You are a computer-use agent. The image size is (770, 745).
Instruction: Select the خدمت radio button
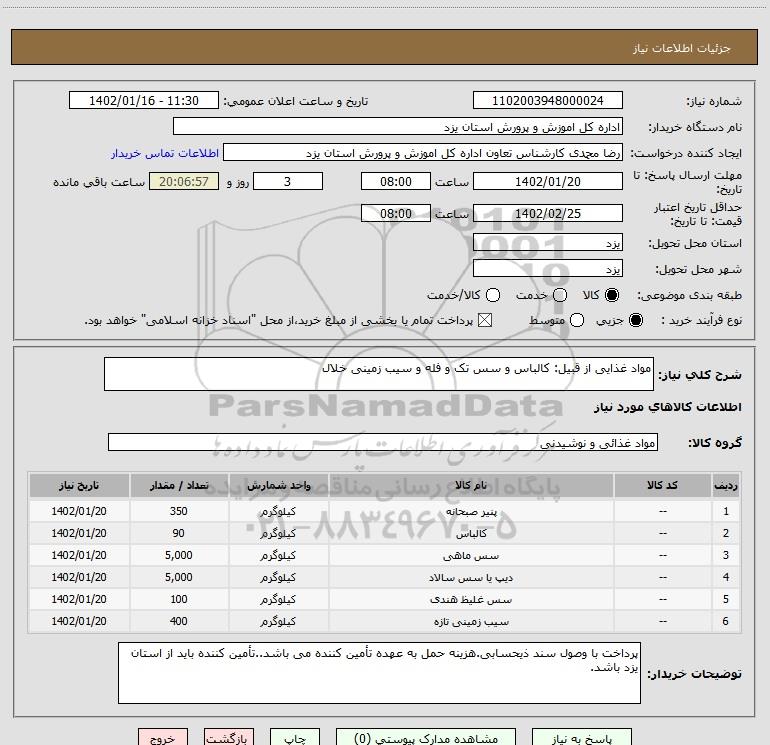[x=560, y=295]
